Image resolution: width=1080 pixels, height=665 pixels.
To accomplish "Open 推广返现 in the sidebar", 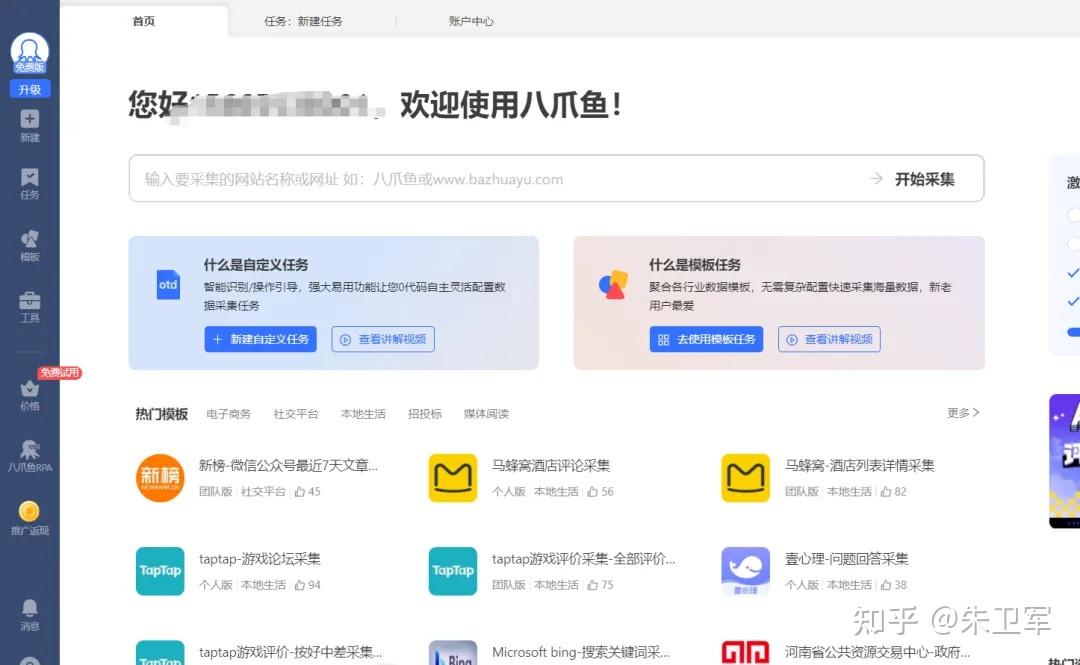I will [x=29, y=512].
